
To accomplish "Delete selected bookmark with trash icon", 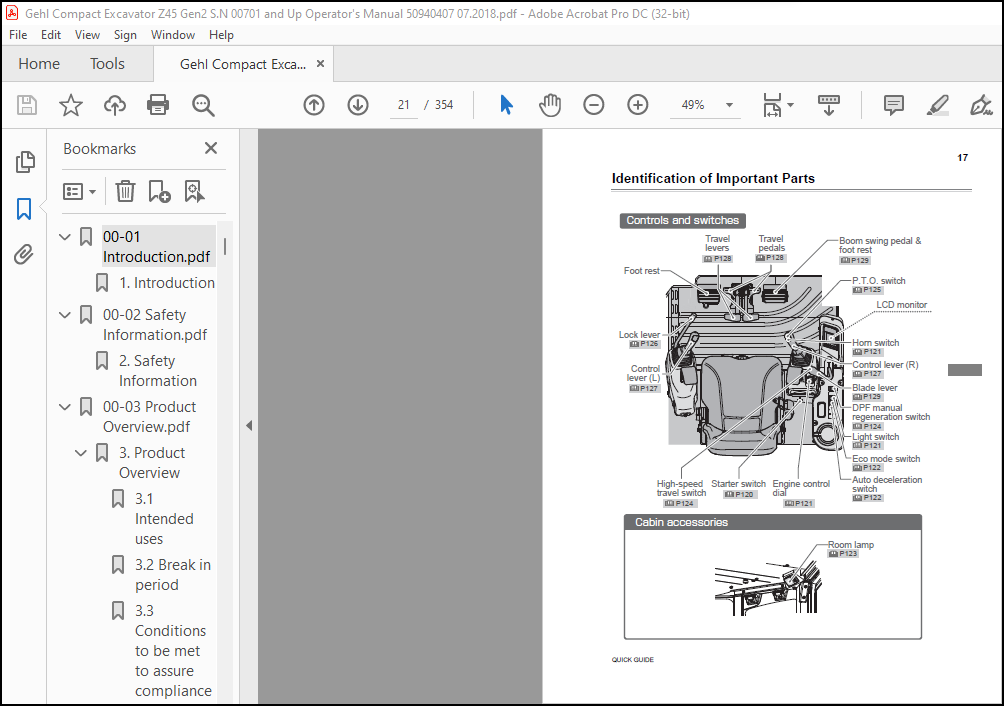I will click(x=125, y=191).
